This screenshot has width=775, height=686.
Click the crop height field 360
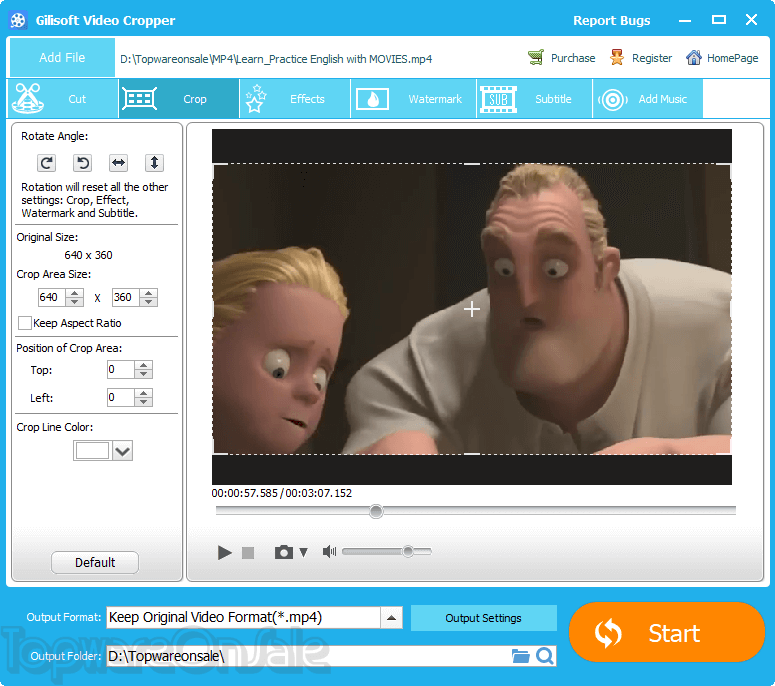pos(126,297)
